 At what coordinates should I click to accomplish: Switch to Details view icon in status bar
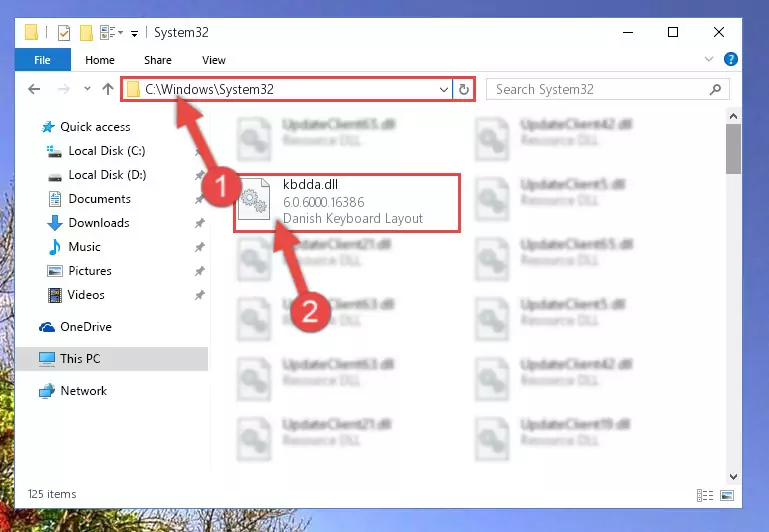coord(705,496)
